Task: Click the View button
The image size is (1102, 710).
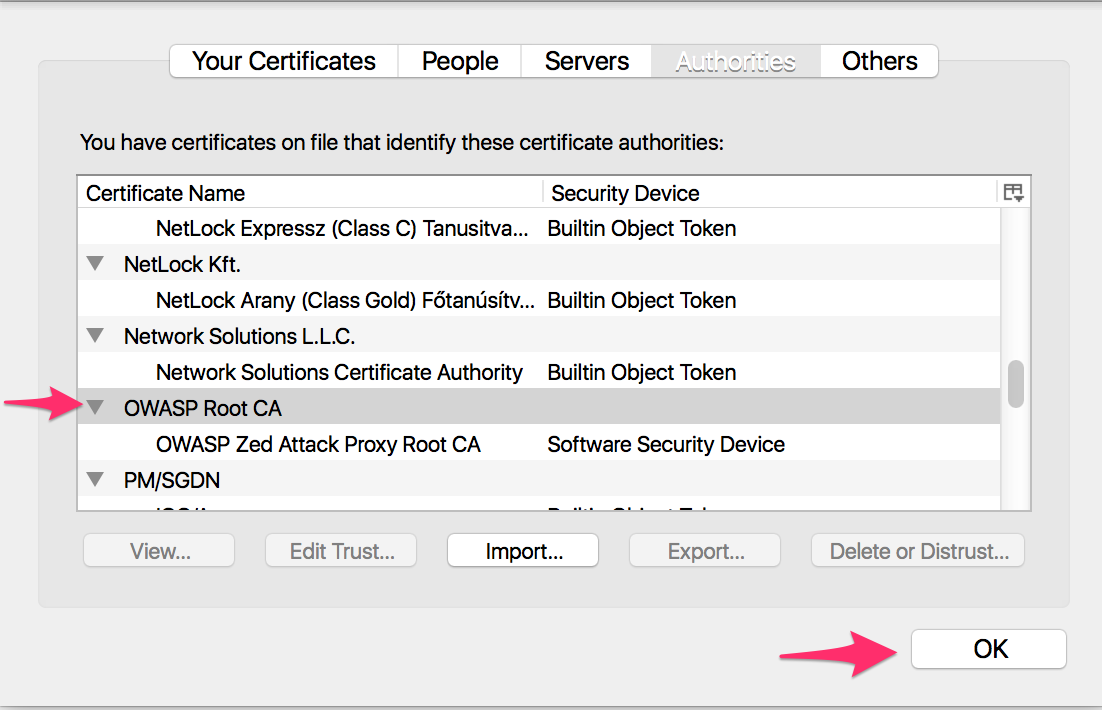Action: 158,550
